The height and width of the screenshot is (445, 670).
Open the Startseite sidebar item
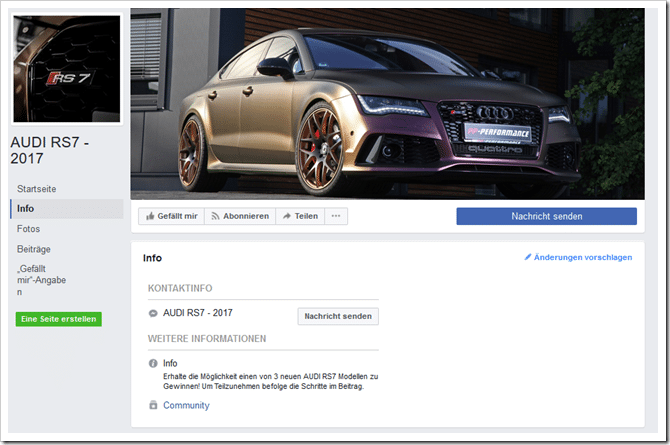[x=36, y=189]
